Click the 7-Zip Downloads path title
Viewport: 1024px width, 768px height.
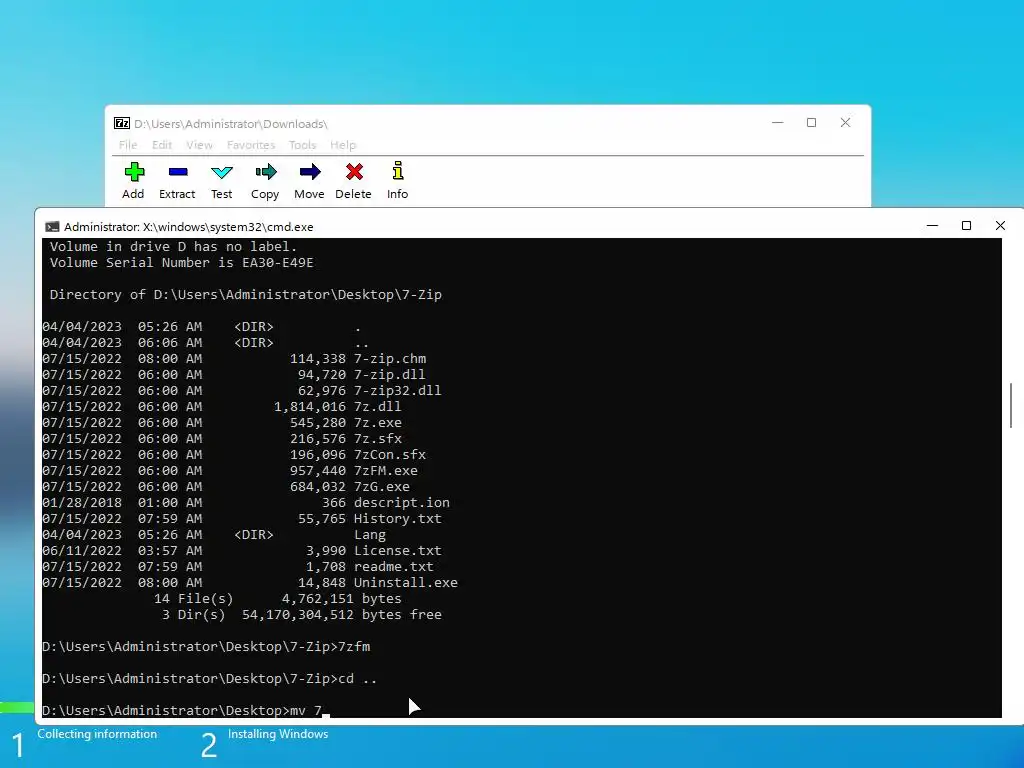[231, 123]
